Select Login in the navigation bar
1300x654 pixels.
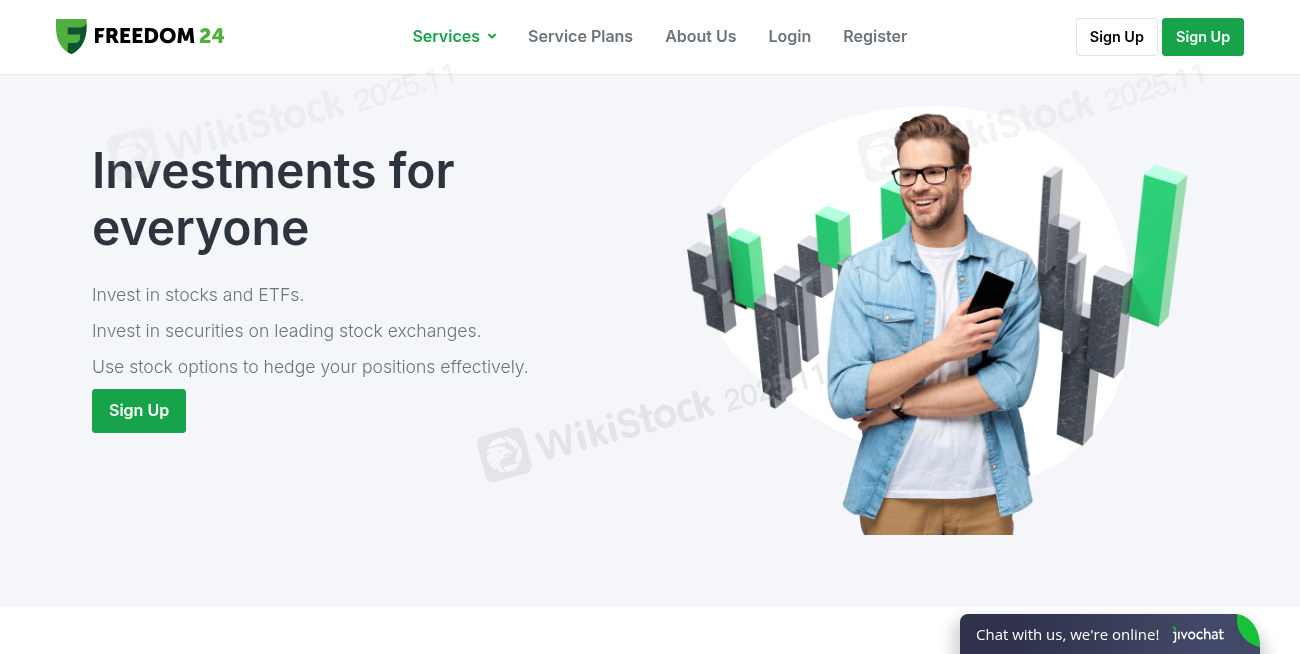789,36
